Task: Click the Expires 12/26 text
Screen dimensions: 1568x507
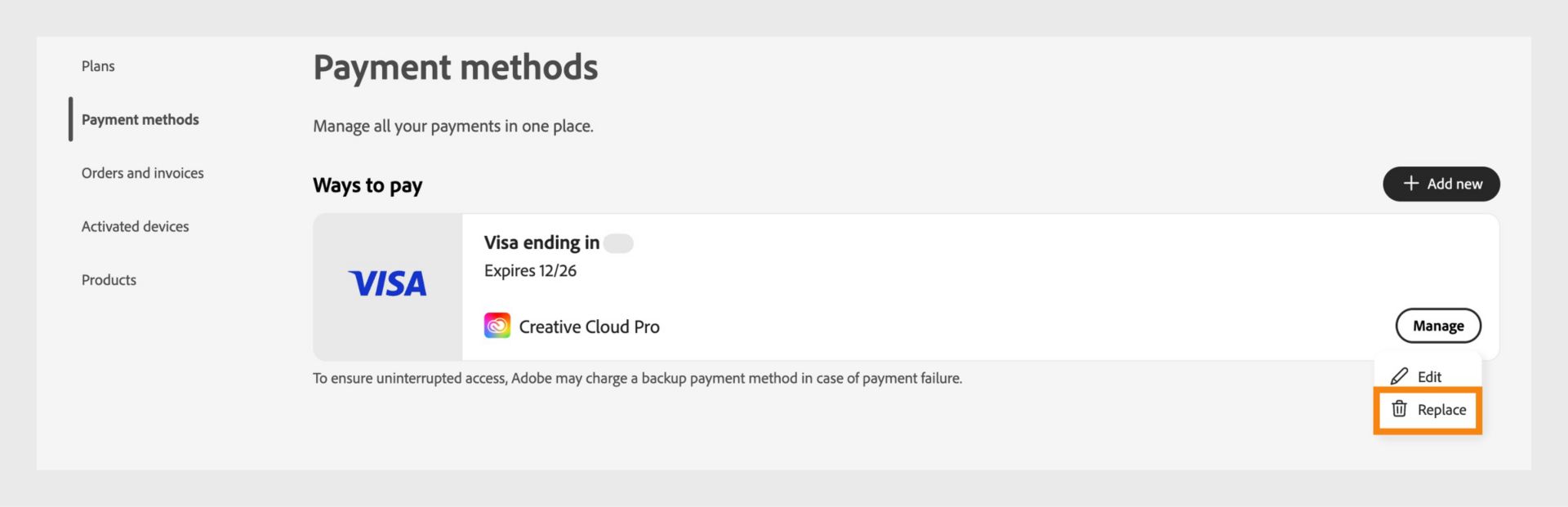Action: coord(530,271)
